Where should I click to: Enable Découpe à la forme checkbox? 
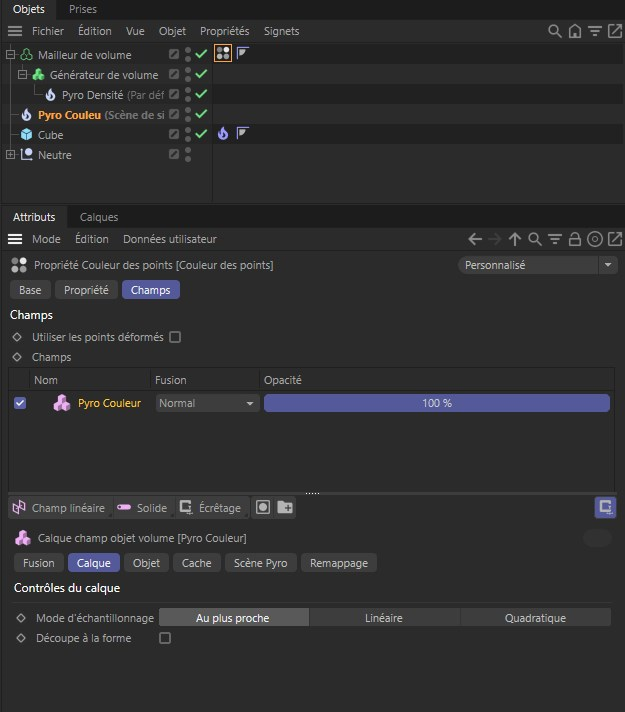165,638
